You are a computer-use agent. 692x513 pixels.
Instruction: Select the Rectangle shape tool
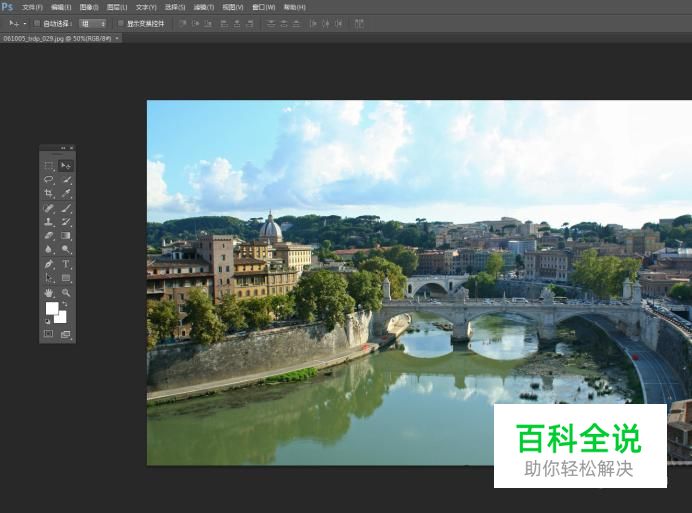66,278
